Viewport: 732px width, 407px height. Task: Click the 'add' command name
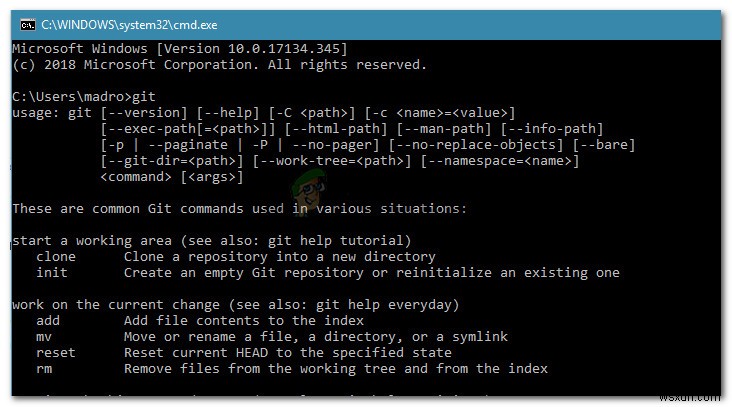click(48, 321)
